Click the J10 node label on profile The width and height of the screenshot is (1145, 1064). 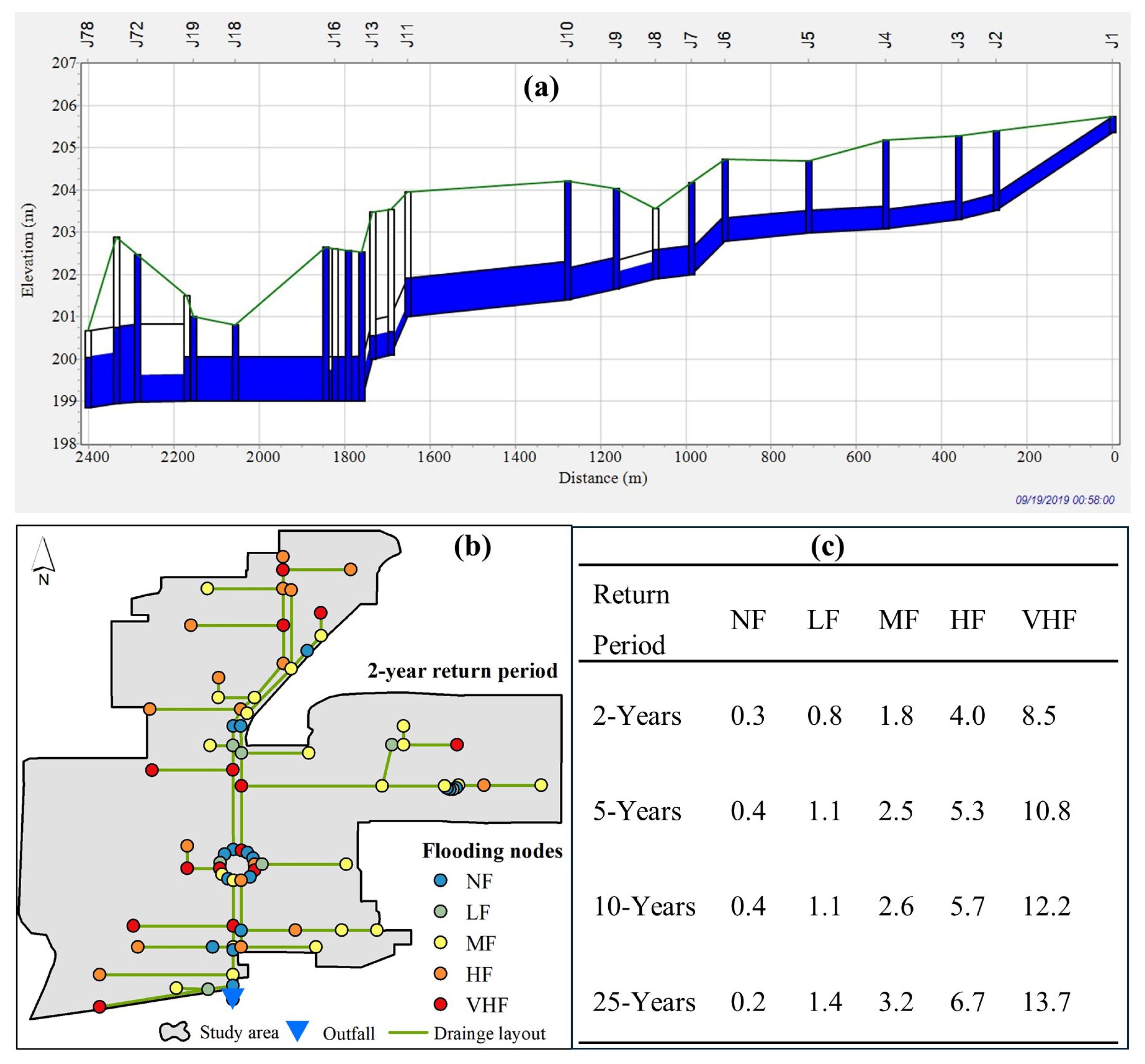point(567,34)
